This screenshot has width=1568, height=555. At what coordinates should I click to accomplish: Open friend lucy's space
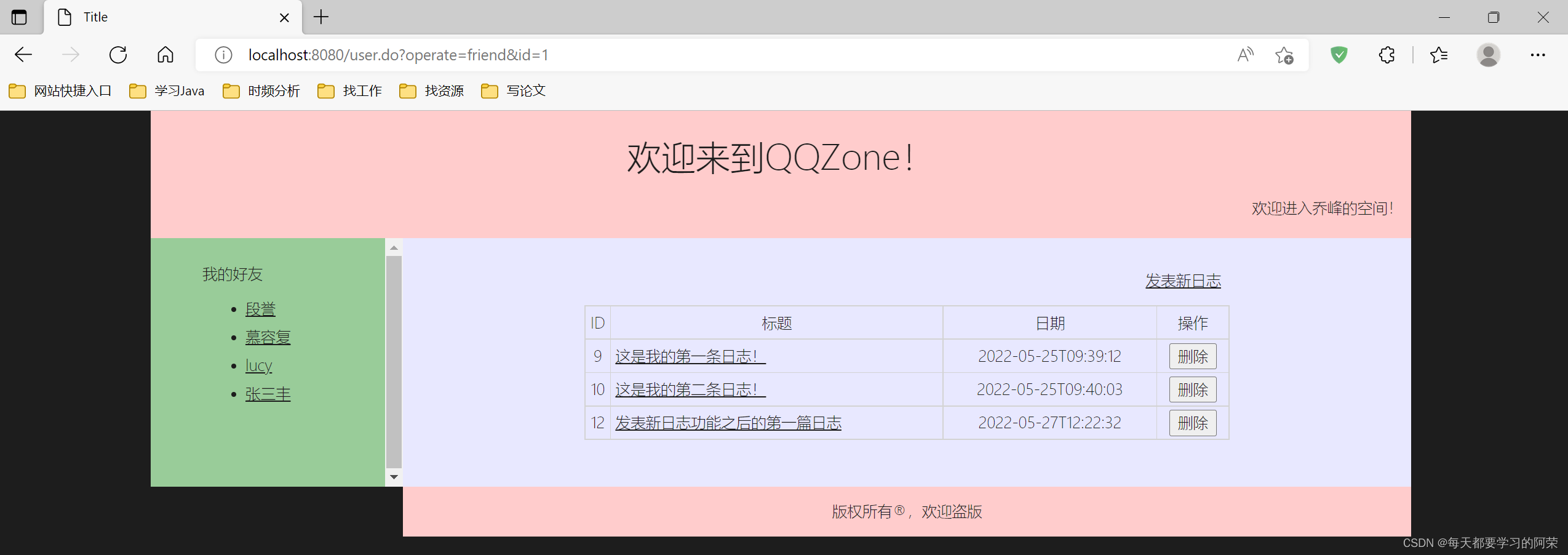coord(258,365)
